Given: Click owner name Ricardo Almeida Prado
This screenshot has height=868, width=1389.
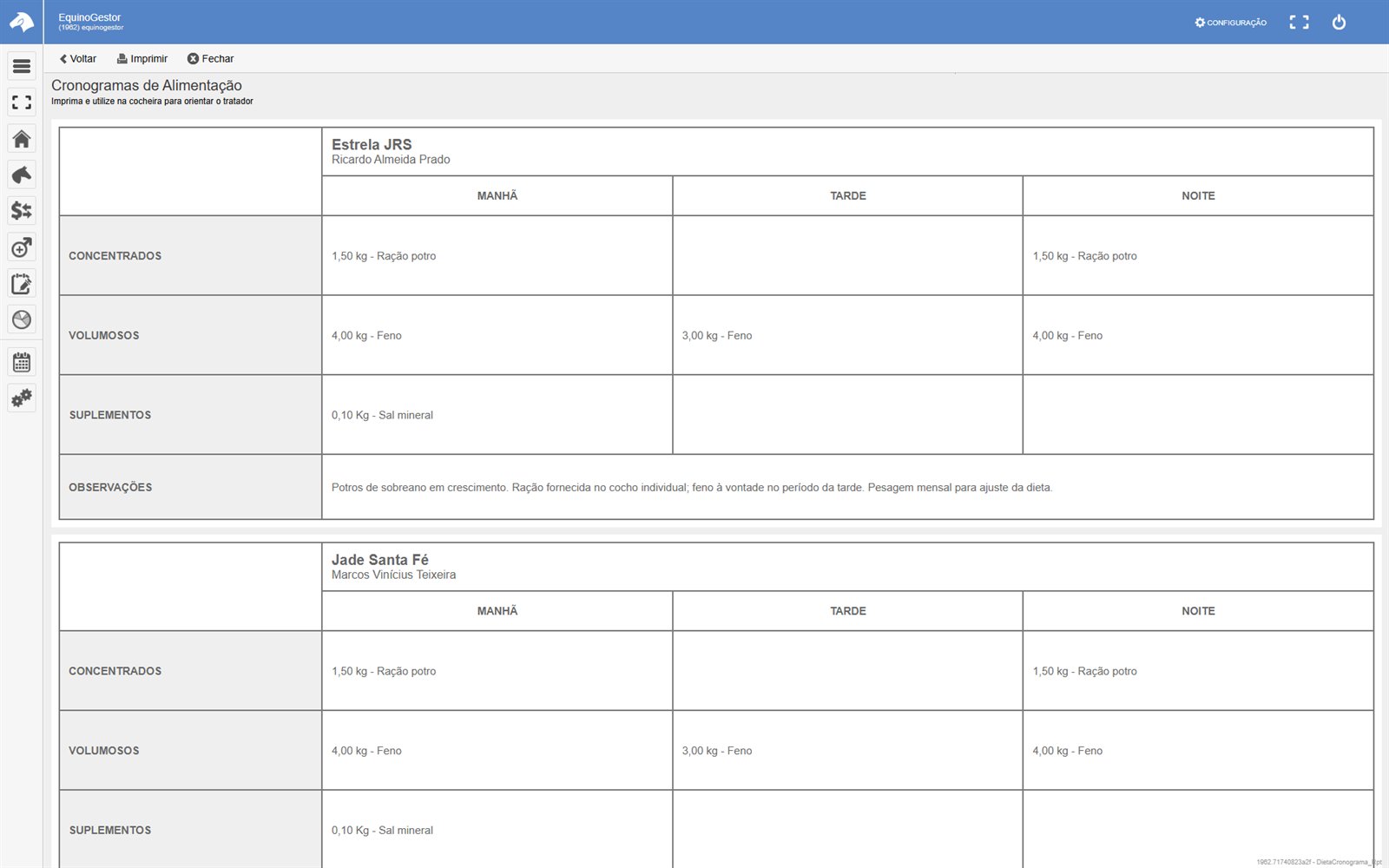Looking at the screenshot, I should [x=391, y=160].
